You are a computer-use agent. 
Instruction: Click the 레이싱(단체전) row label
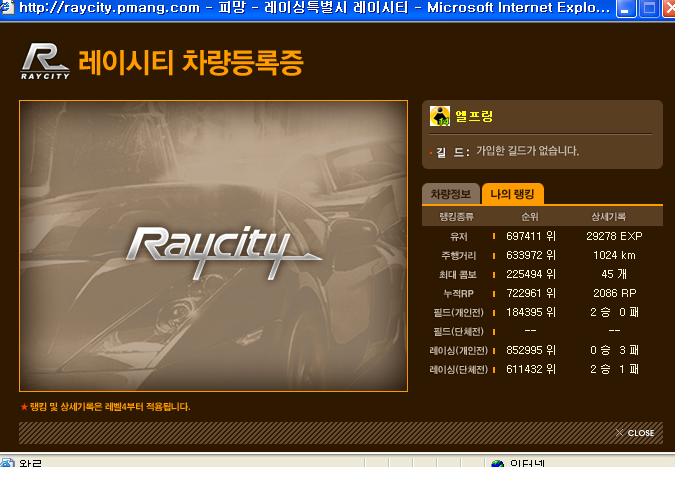pos(458,370)
